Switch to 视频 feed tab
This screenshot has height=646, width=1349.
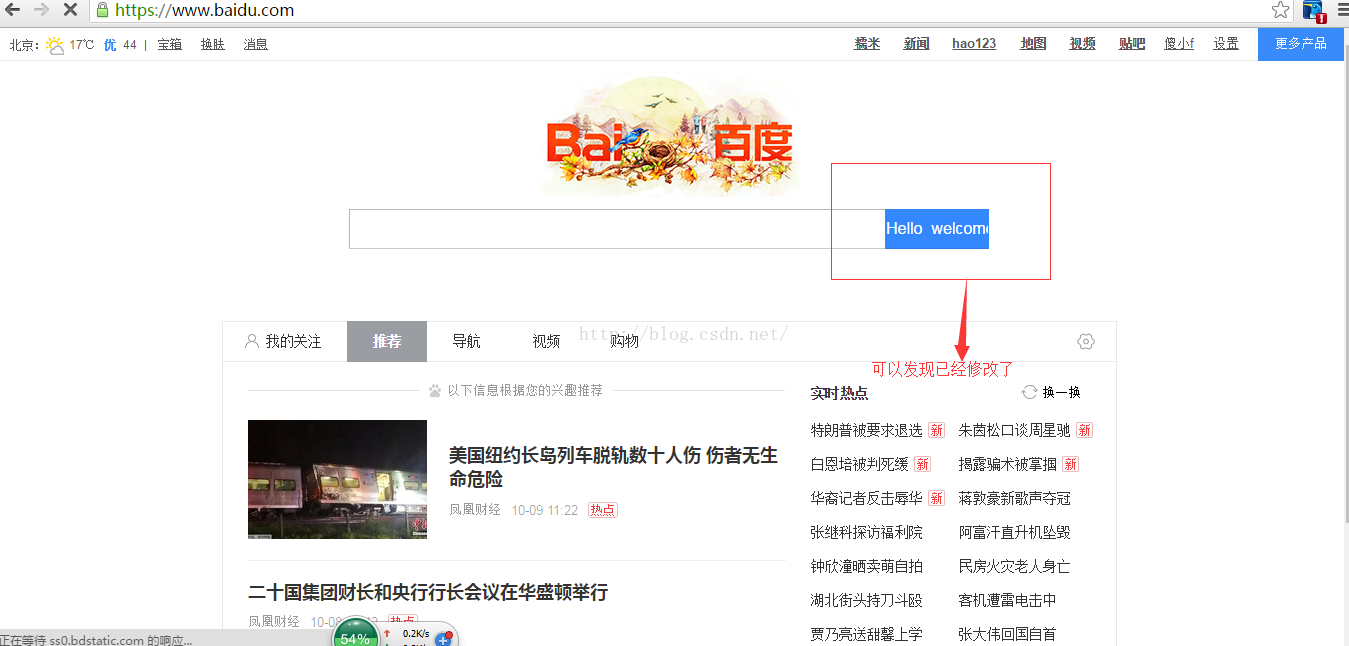[546, 341]
